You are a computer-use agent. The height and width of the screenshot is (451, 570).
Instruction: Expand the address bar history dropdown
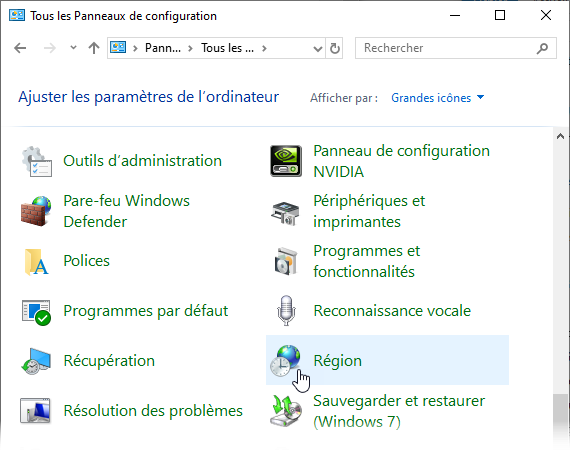click(318, 48)
